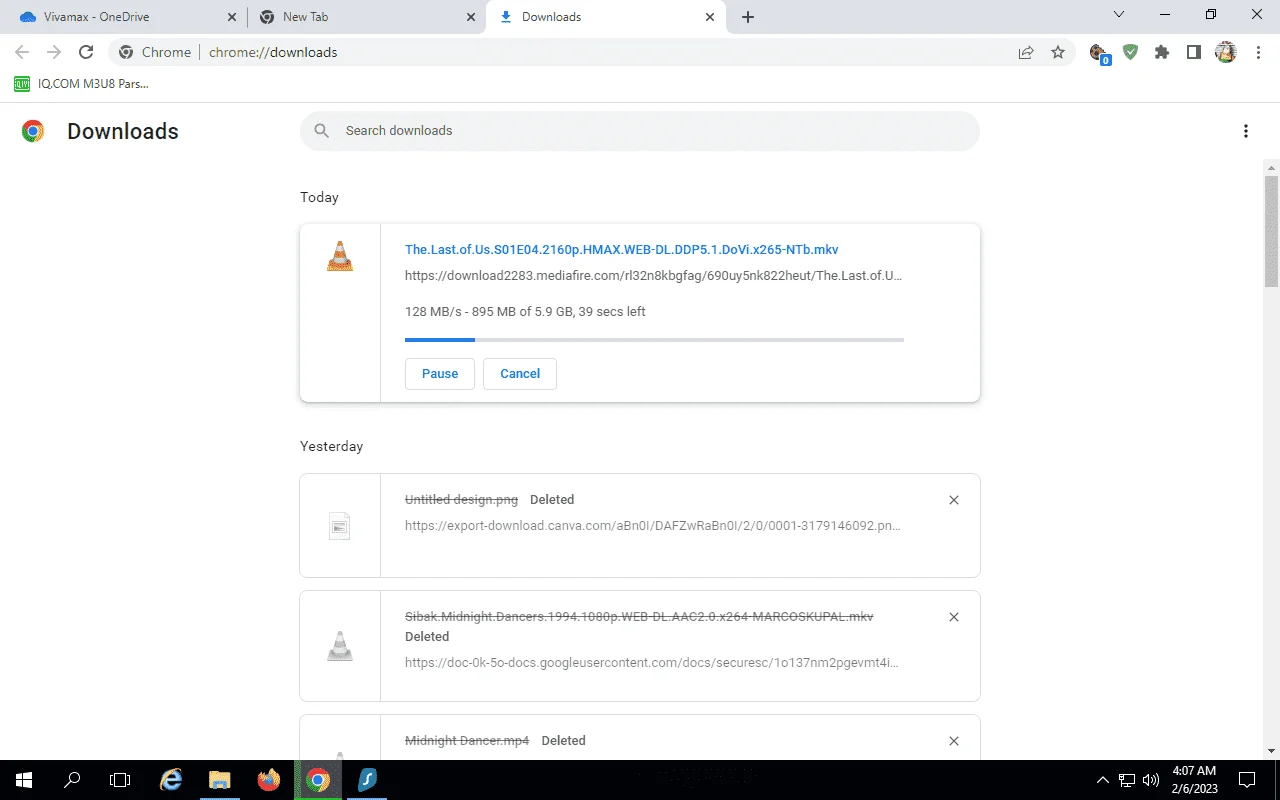Go forward with the browser forward arrow
The width and height of the screenshot is (1280, 800).
[x=54, y=52]
